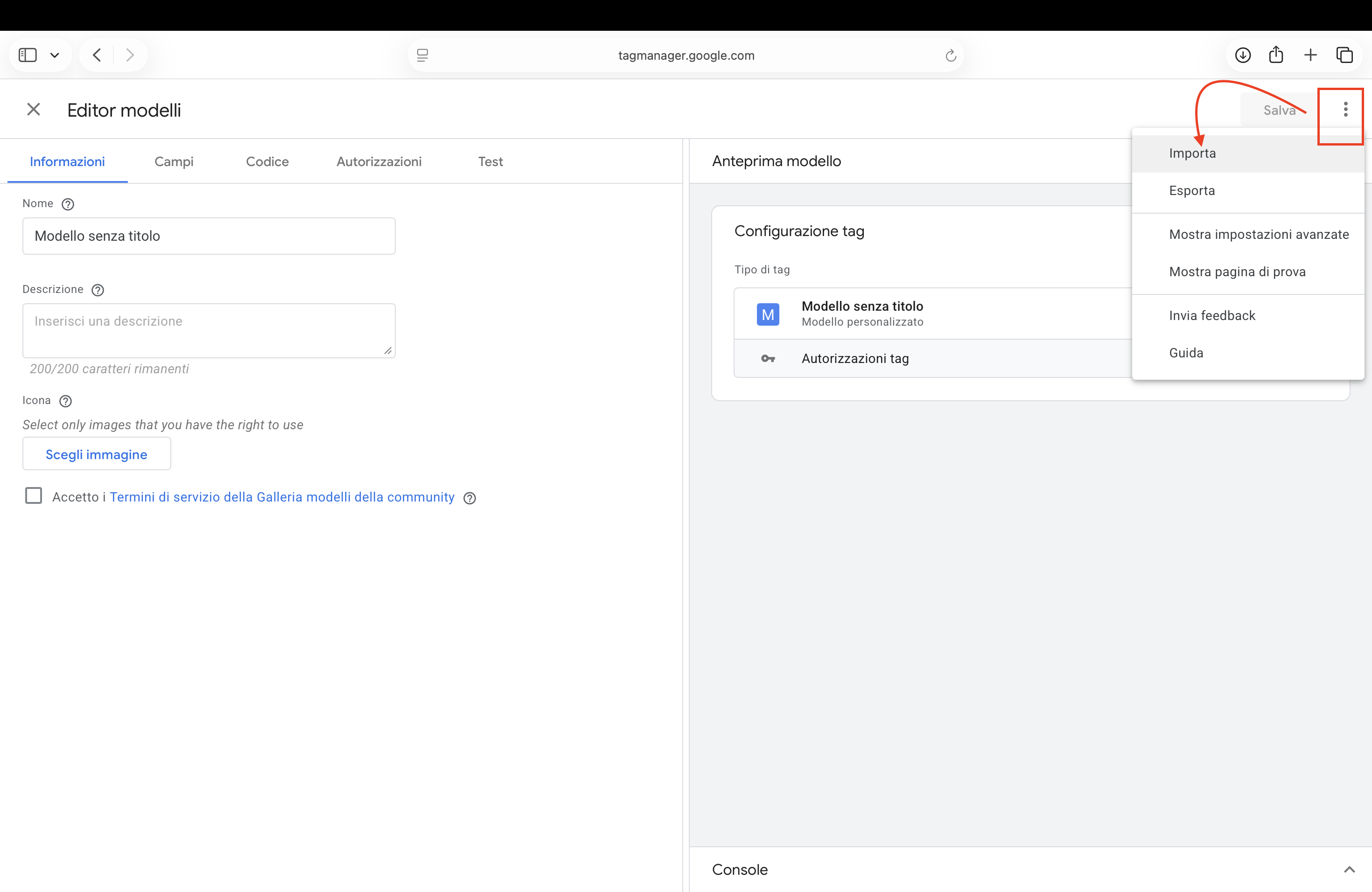This screenshot has width=1372, height=892.
Task: Click the three-dot more options icon
Action: pyautogui.click(x=1345, y=110)
